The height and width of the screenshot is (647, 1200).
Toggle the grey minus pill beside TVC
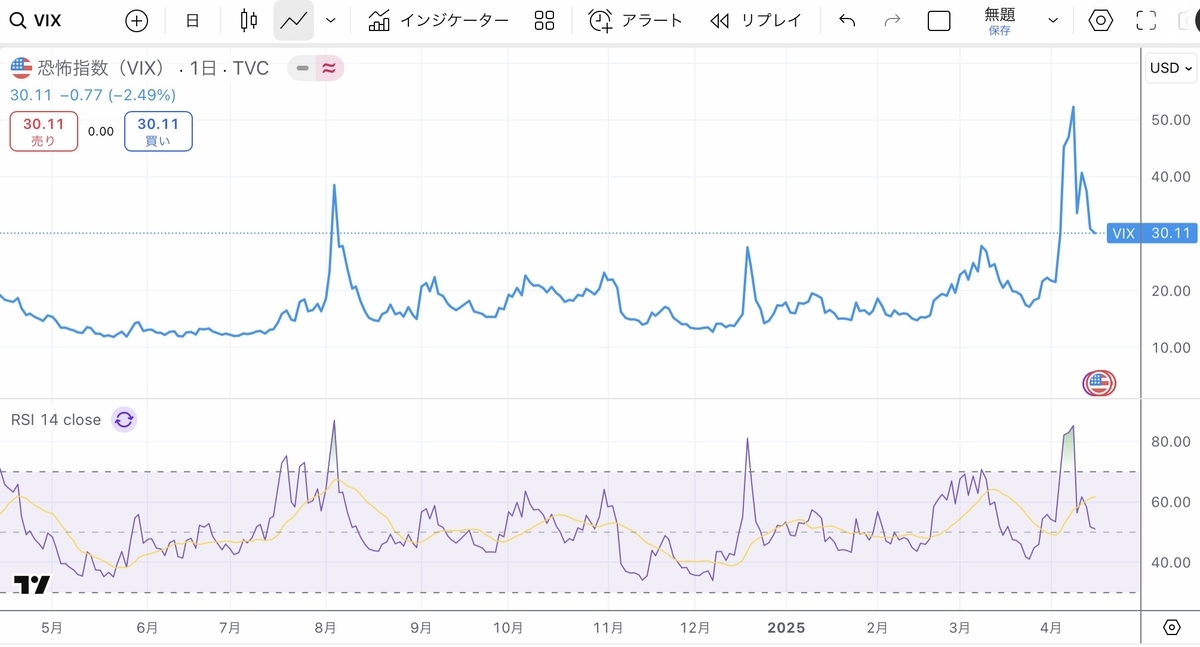pos(302,68)
